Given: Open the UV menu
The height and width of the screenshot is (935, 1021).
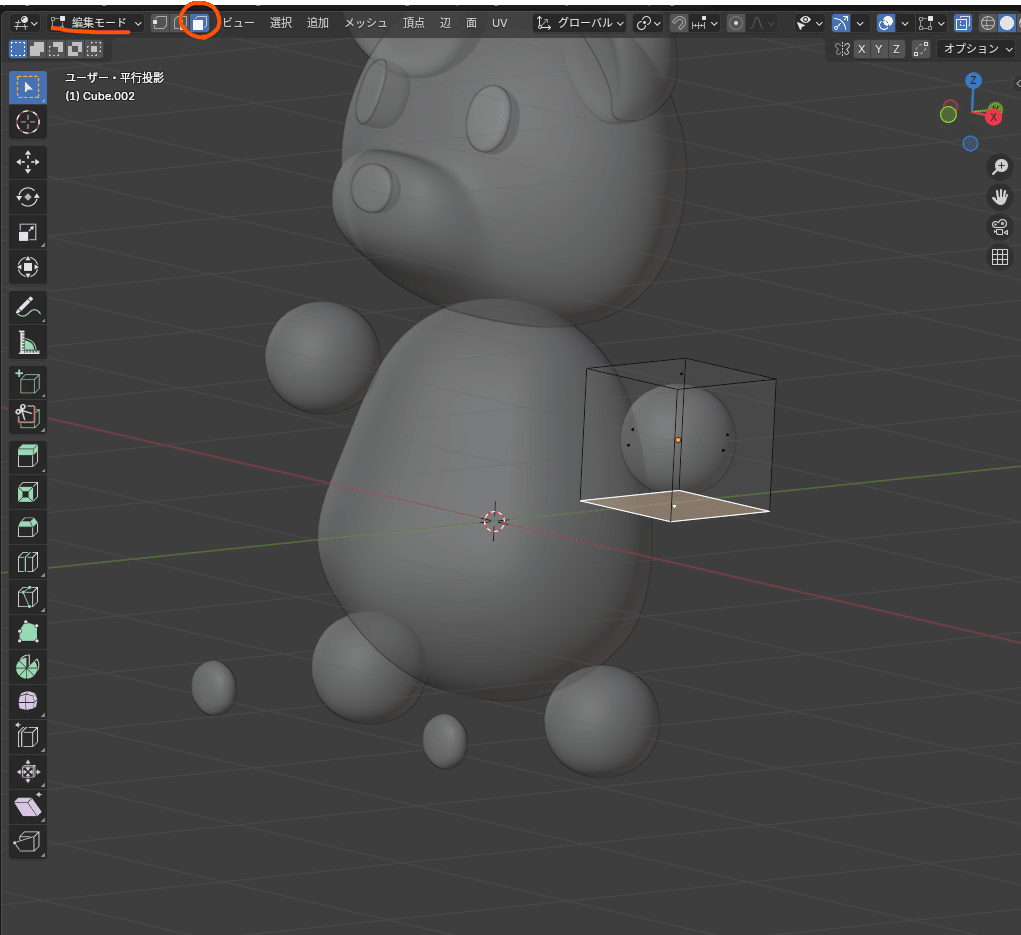Looking at the screenshot, I should click(499, 23).
